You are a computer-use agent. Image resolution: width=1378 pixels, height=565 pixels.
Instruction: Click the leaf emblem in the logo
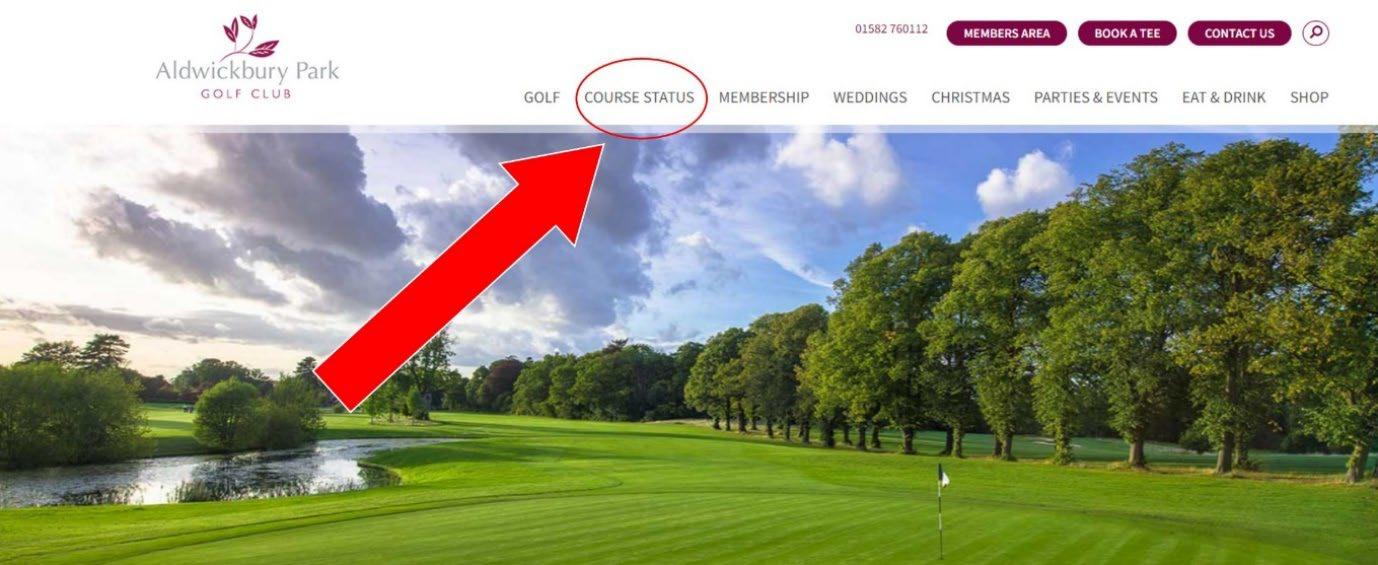(248, 36)
